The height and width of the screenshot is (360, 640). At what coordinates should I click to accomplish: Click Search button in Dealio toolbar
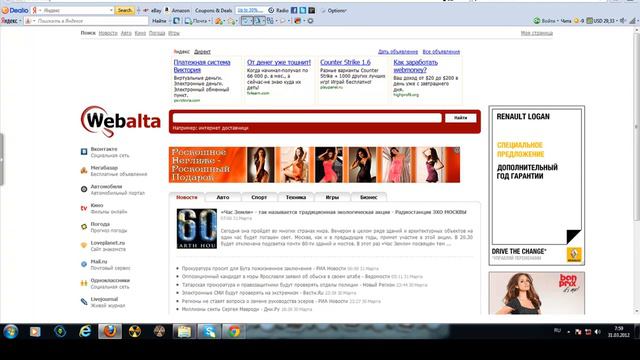pyautogui.click(x=124, y=10)
